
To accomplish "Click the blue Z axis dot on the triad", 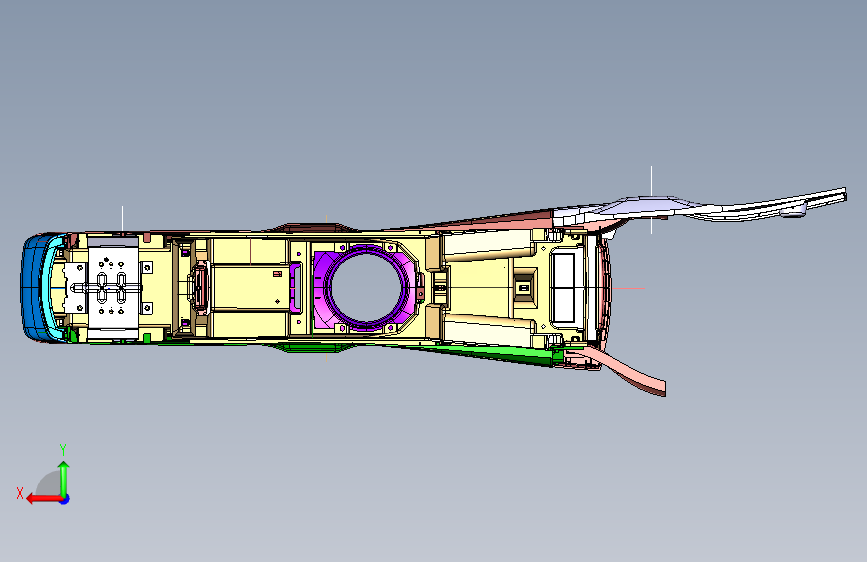I will click(65, 499).
